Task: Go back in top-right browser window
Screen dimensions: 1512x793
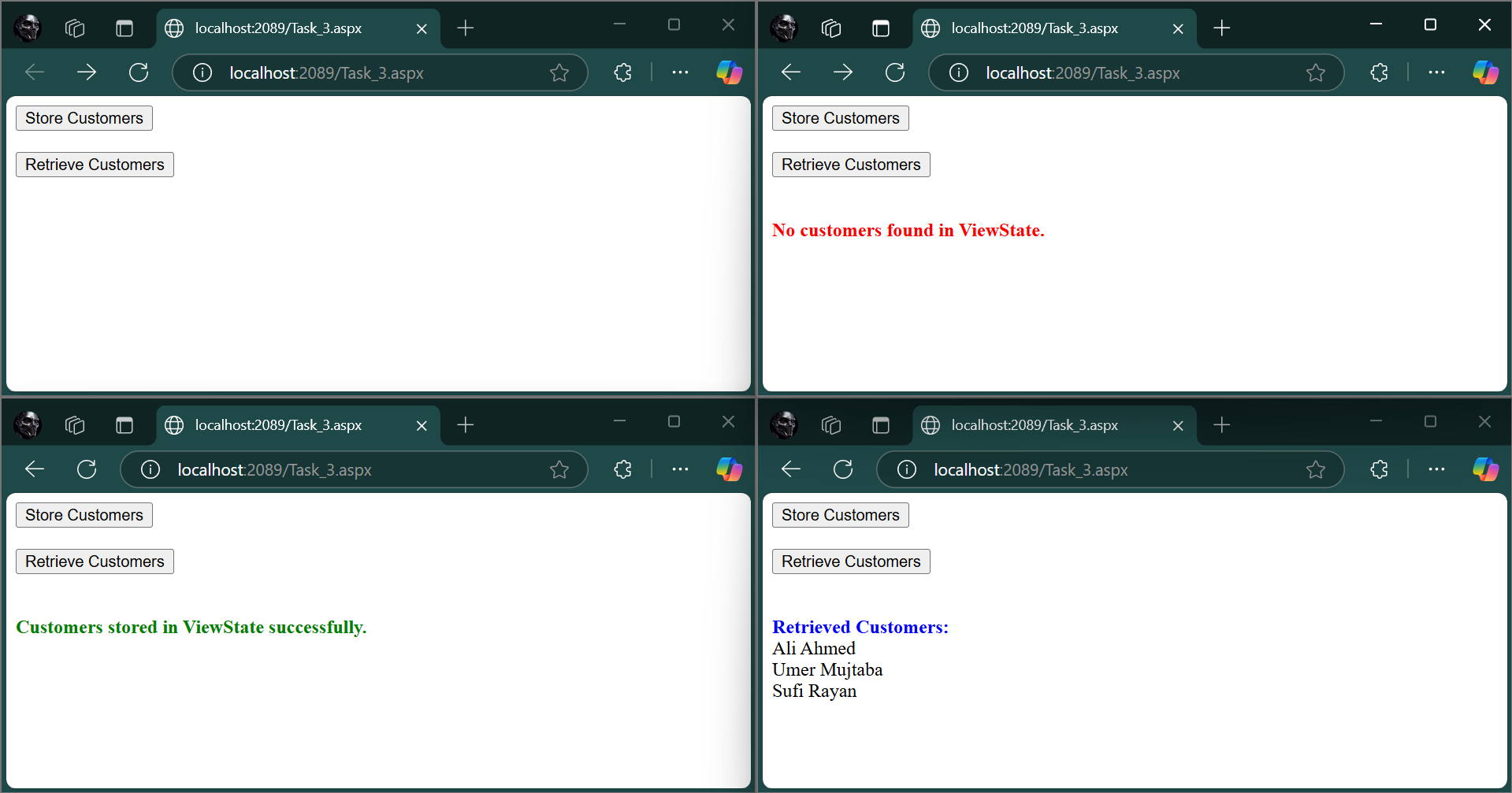Action: pyautogui.click(x=791, y=72)
